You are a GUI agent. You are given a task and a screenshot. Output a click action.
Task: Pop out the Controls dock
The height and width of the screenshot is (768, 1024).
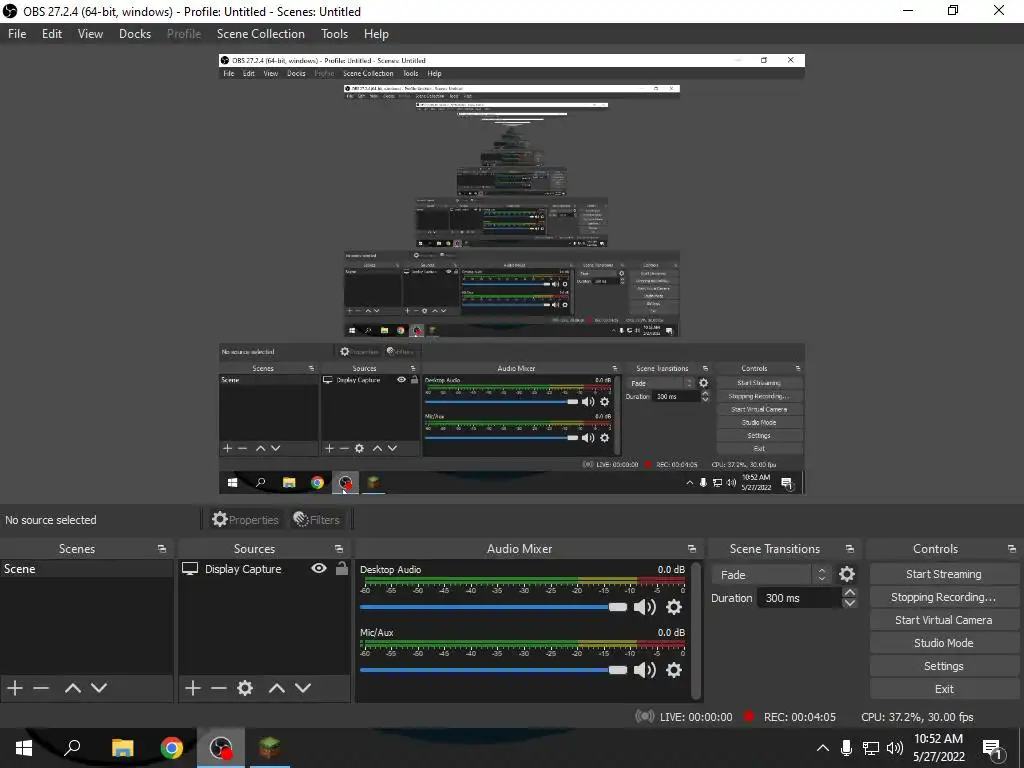pos(1012,549)
